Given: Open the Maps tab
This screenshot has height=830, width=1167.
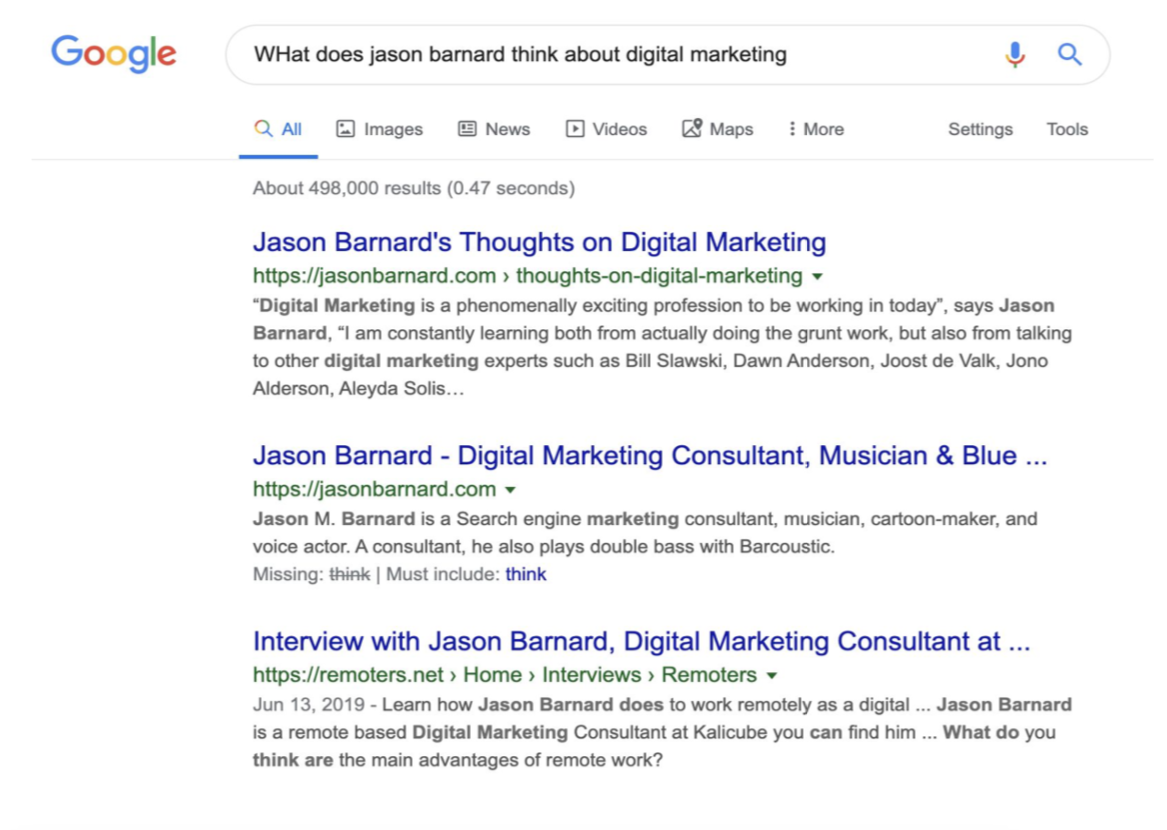Looking at the screenshot, I should tap(717, 130).
